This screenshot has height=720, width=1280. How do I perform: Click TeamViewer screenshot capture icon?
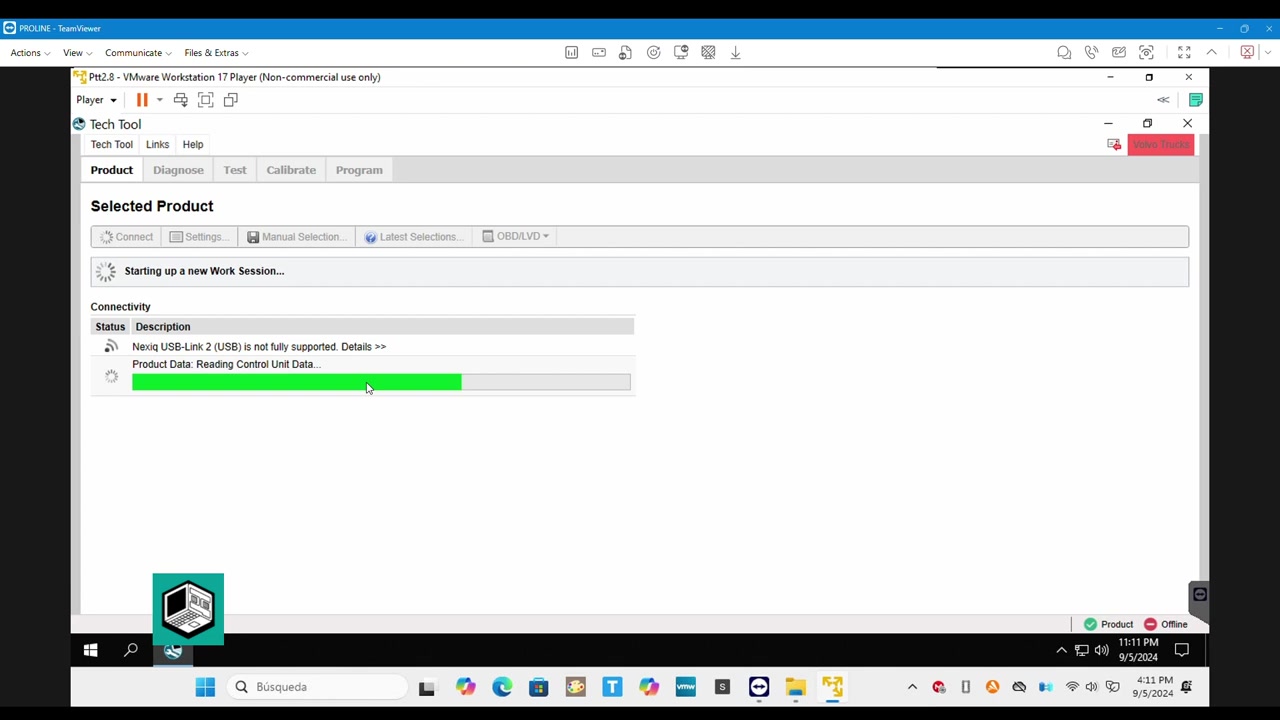click(1146, 53)
